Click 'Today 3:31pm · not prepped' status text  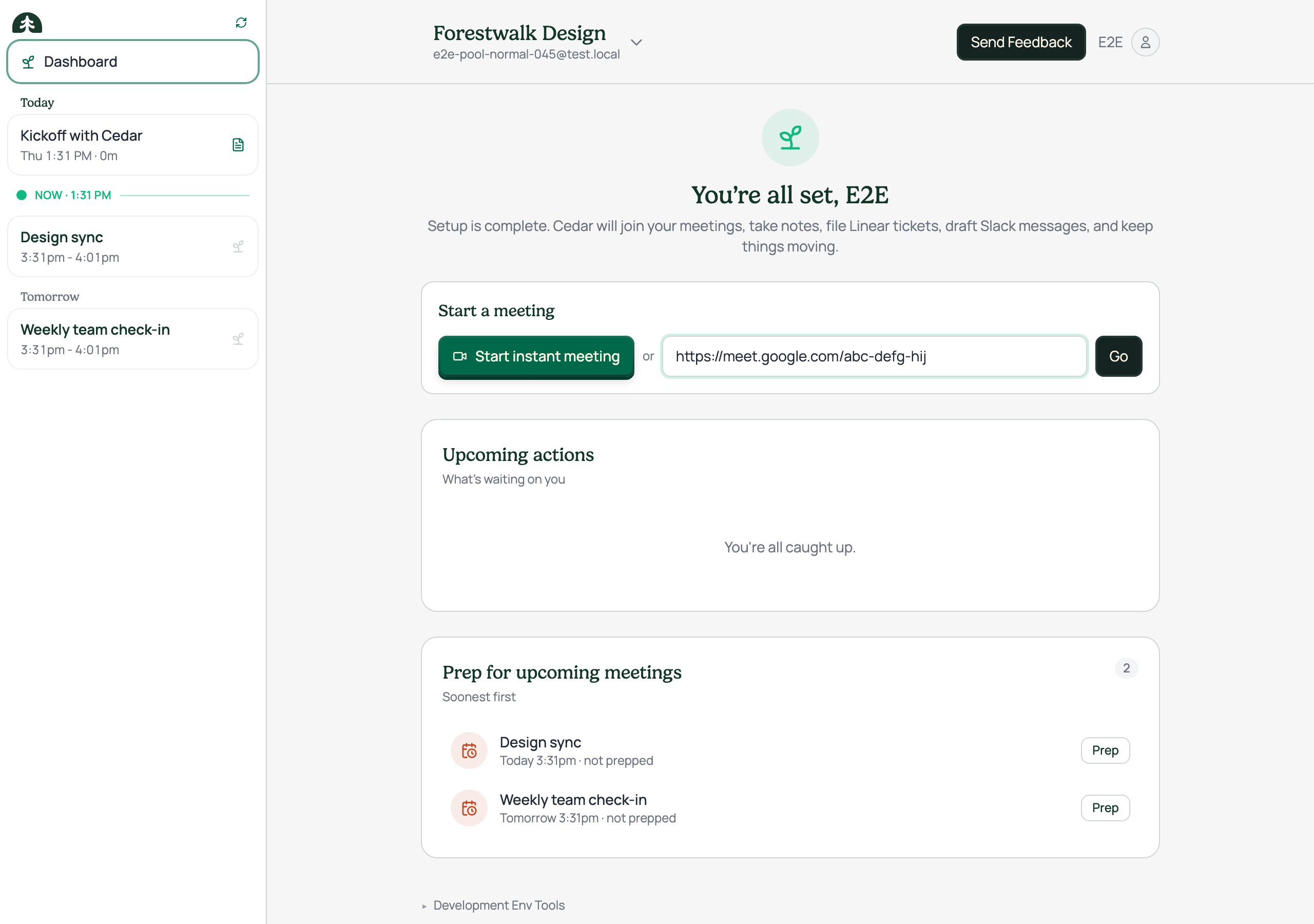click(576, 761)
